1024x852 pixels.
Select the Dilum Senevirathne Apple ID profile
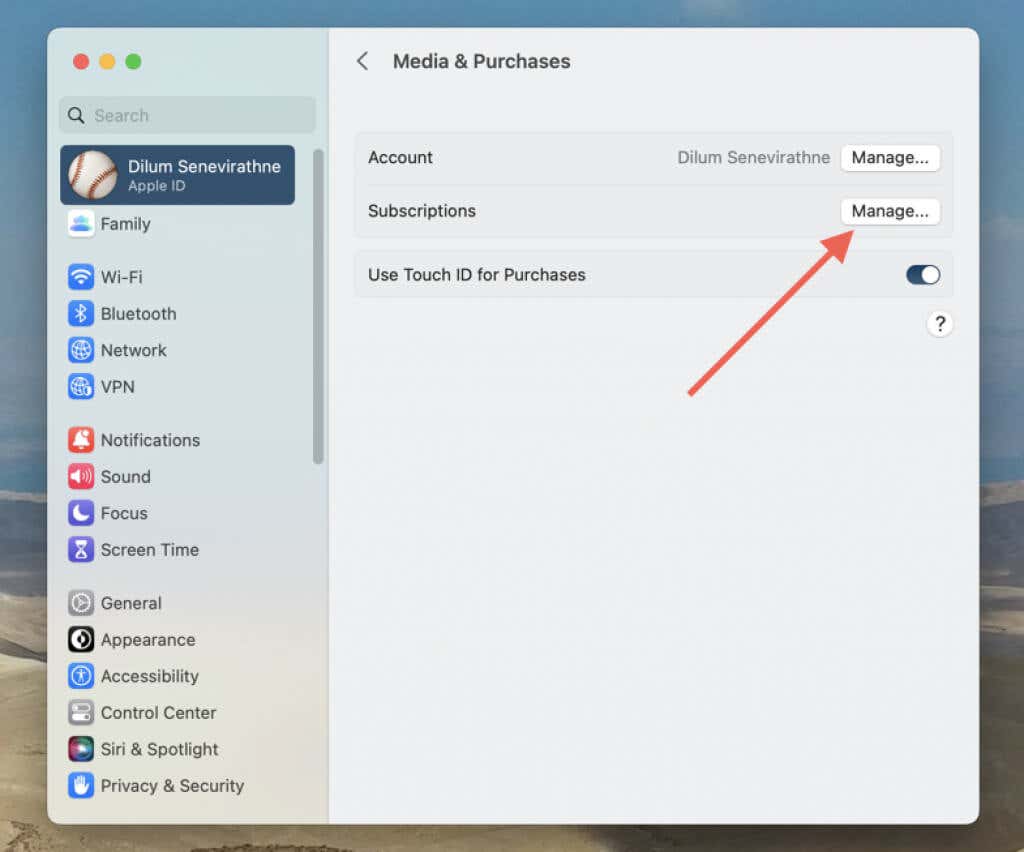pyautogui.click(x=178, y=175)
